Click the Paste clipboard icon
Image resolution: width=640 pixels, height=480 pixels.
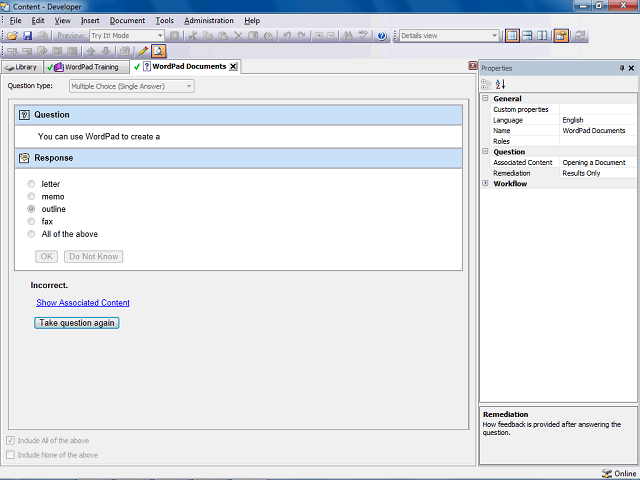(223, 36)
